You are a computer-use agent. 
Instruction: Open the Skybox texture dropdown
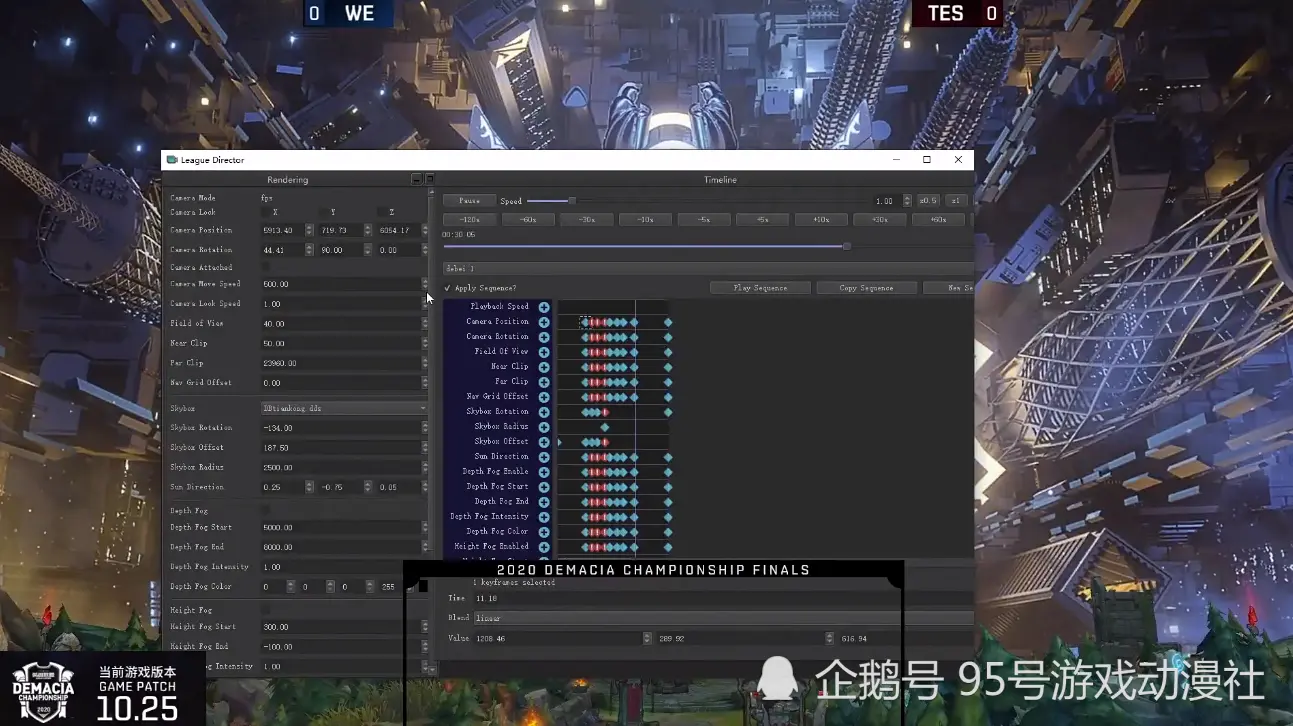click(344, 408)
